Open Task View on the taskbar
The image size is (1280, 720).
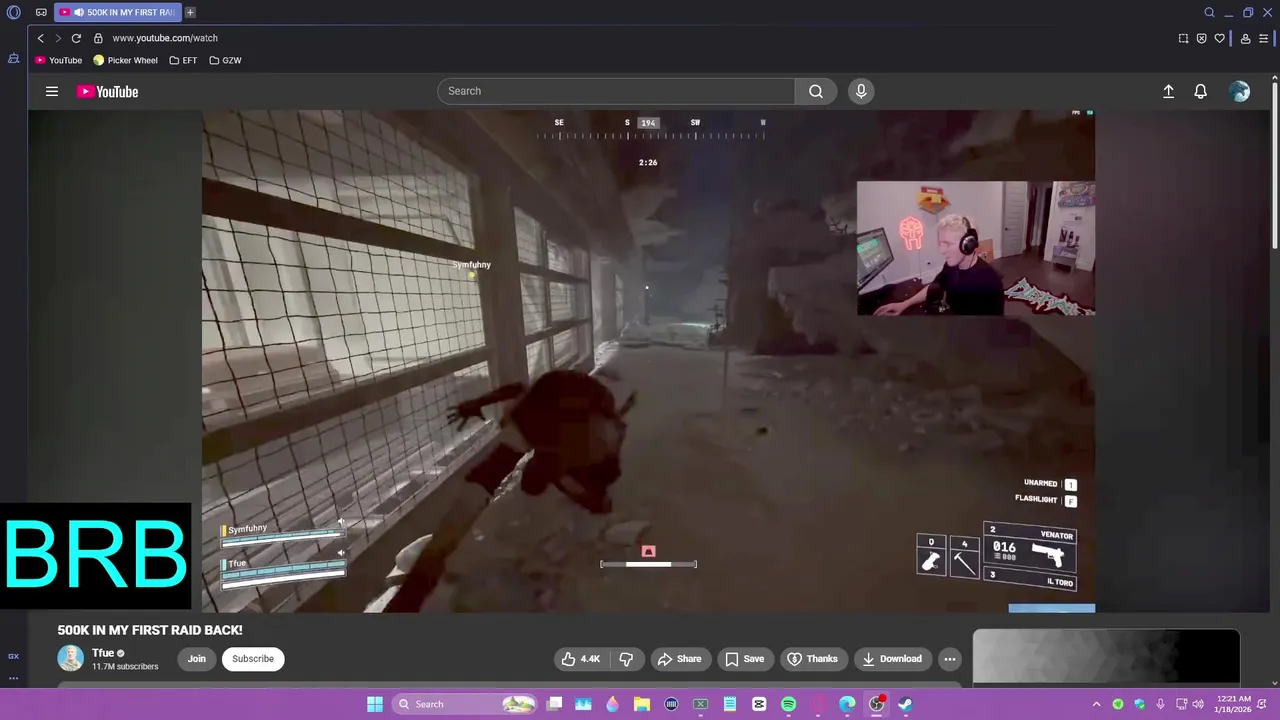coord(555,704)
